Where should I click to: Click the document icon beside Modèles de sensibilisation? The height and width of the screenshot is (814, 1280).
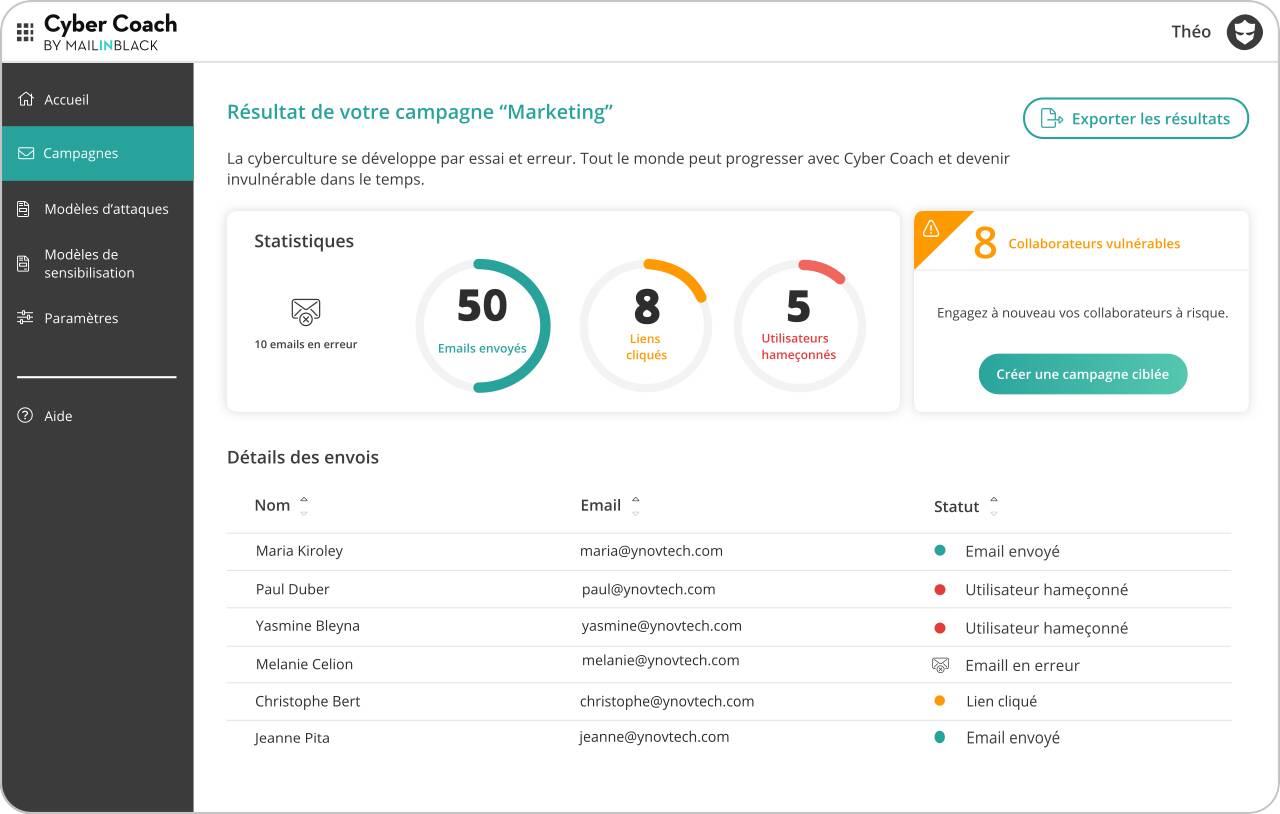pos(24,263)
